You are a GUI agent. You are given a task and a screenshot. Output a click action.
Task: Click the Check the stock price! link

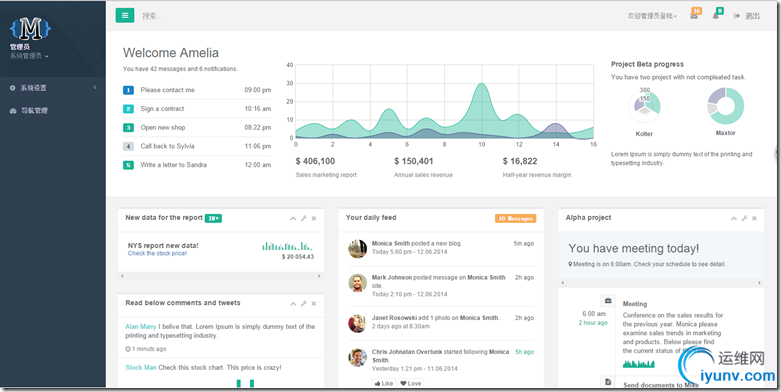click(x=157, y=254)
